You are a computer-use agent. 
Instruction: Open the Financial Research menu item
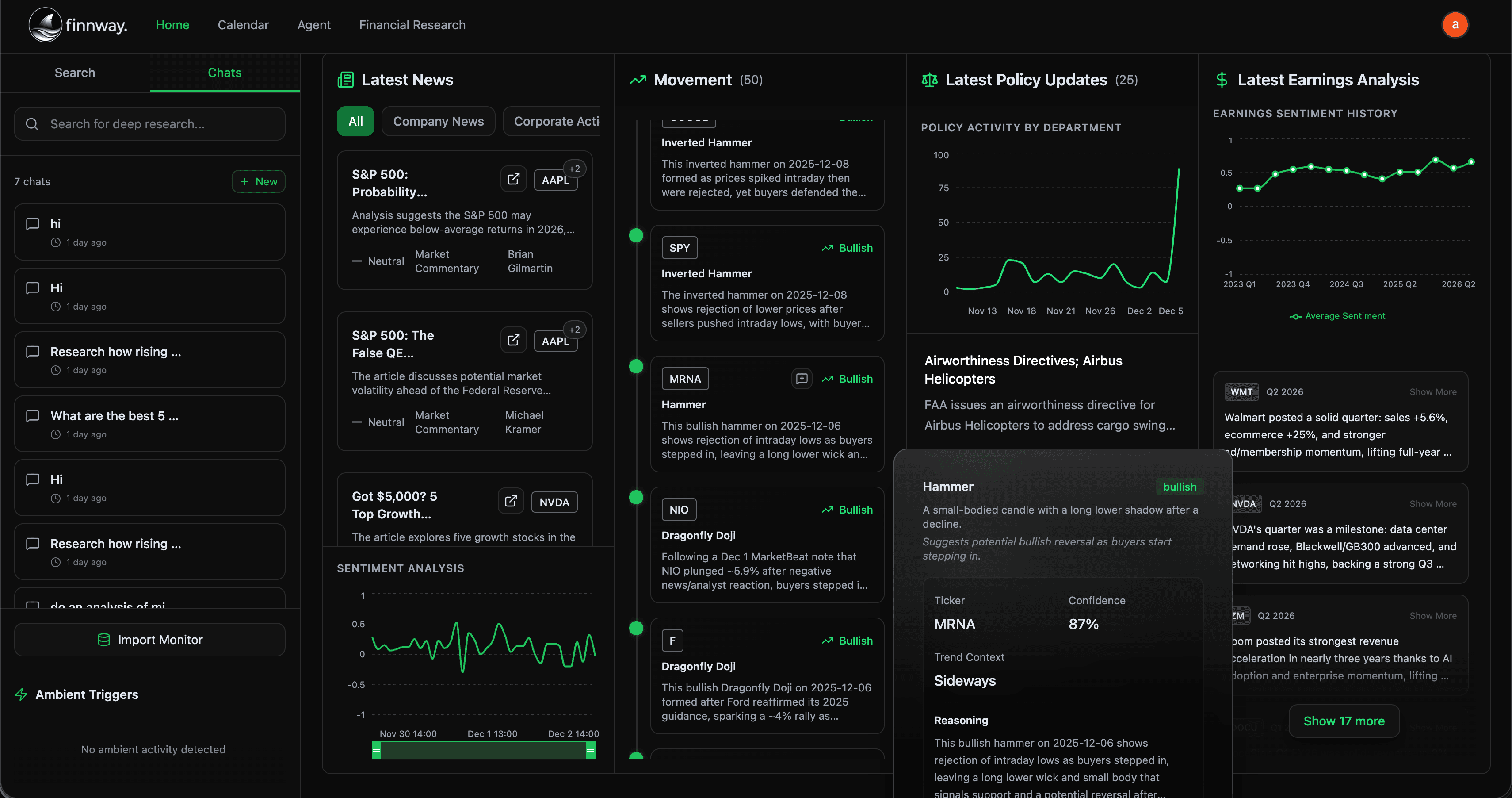[x=412, y=25]
